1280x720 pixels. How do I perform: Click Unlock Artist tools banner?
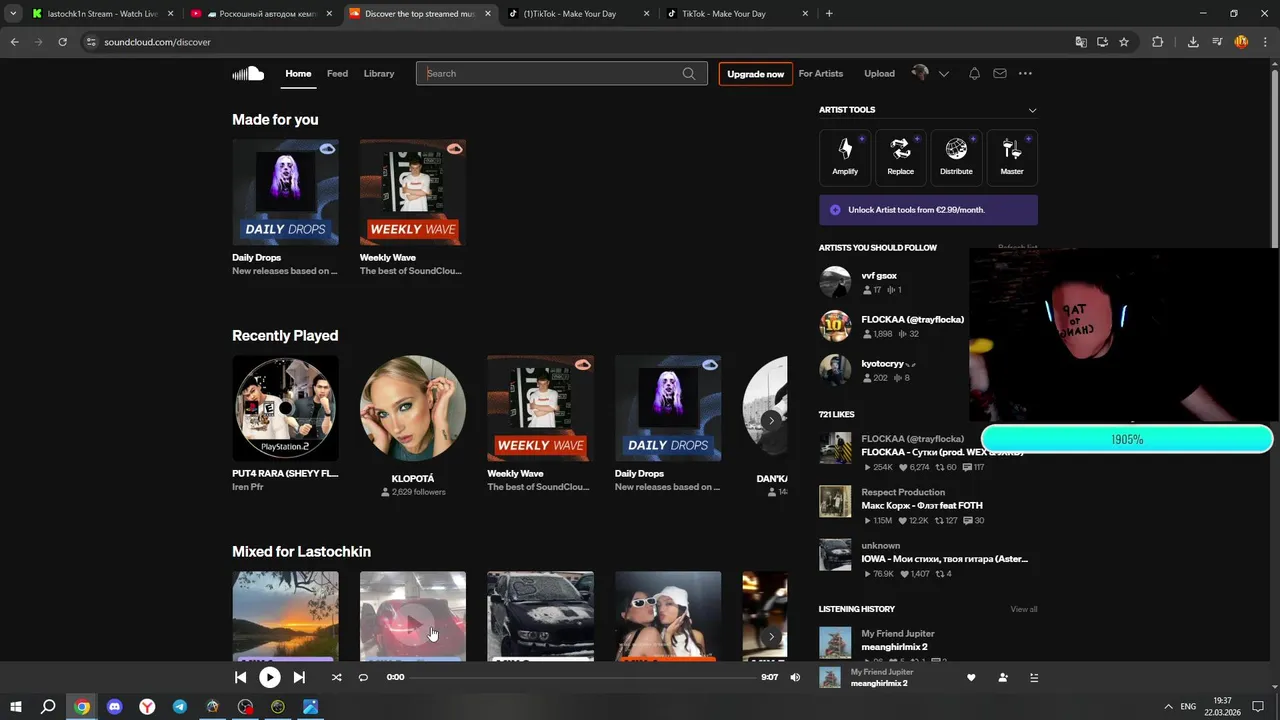tap(928, 210)
